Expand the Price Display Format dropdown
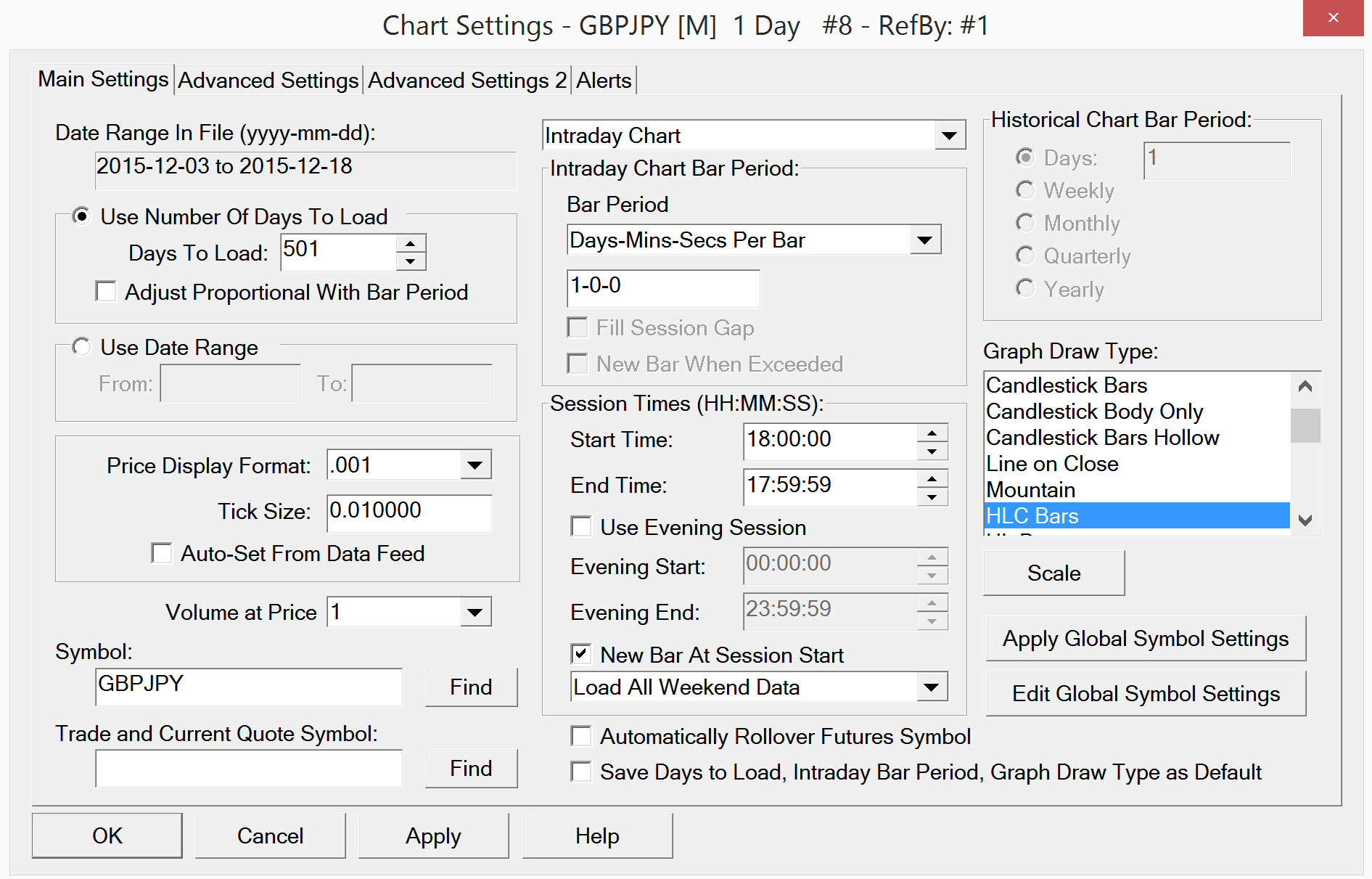The image size is (1372, 879). click(475, 465)
